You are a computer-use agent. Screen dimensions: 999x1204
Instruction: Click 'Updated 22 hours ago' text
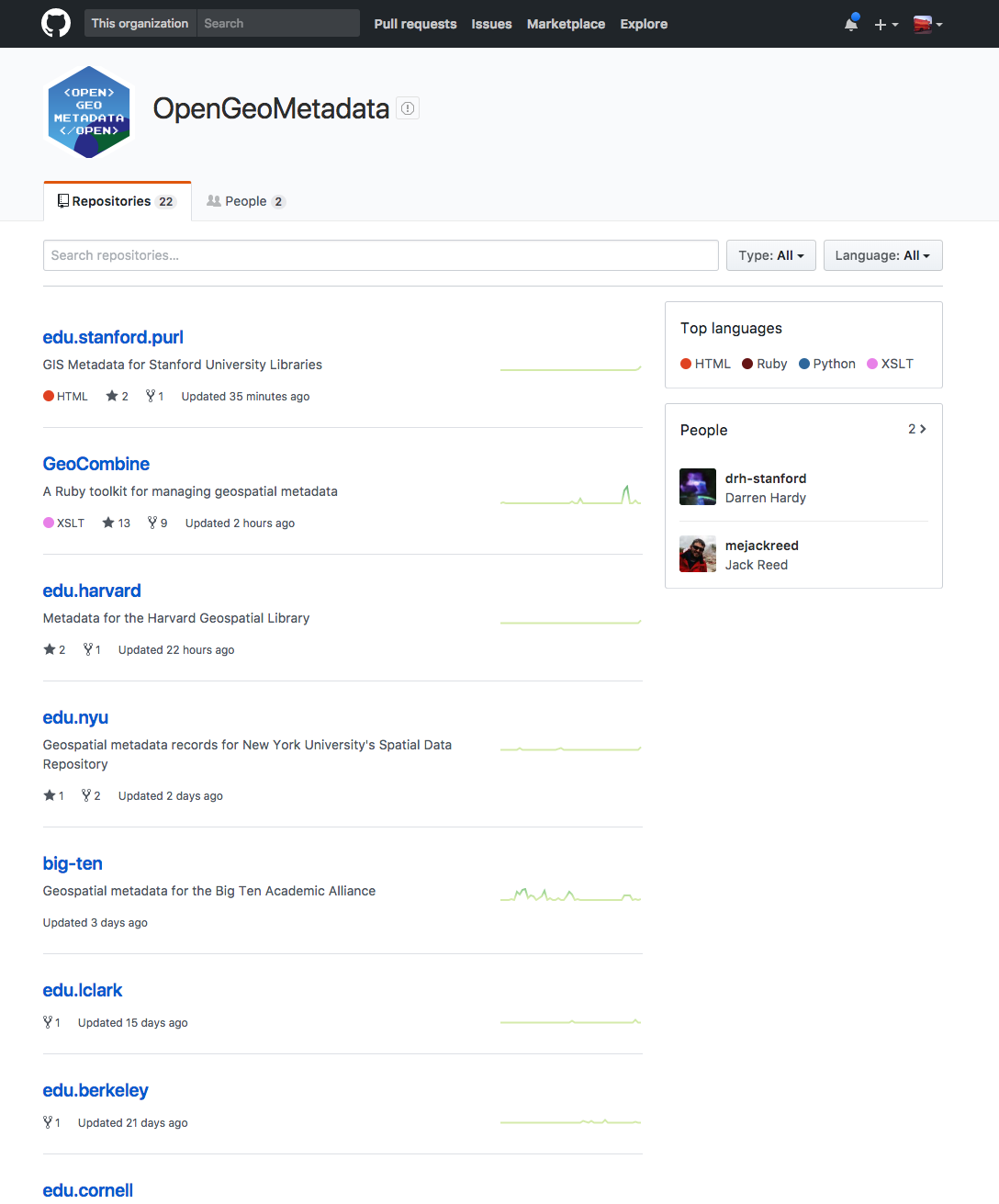pyautogui.click(x=176, y=649)
